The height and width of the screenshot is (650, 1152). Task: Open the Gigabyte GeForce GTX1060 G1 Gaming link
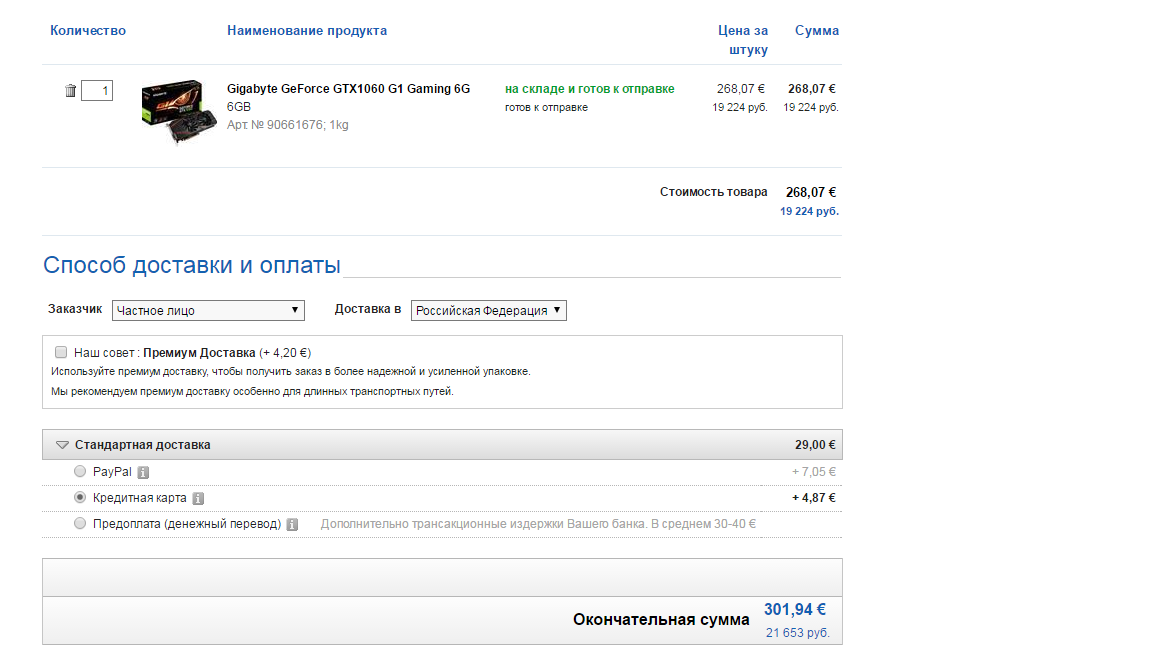(x=348, y=89)
